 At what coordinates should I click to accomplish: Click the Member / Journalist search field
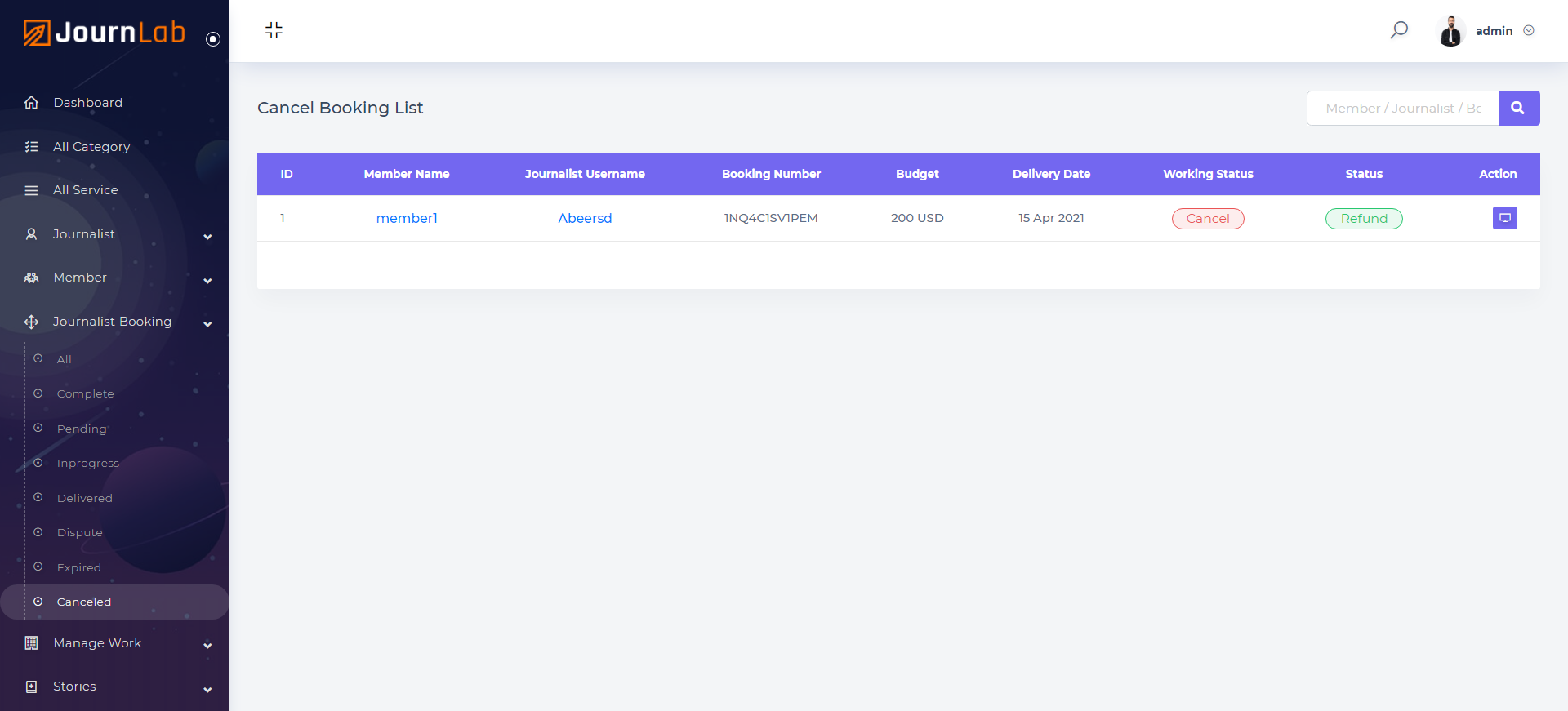point(1402,108)
